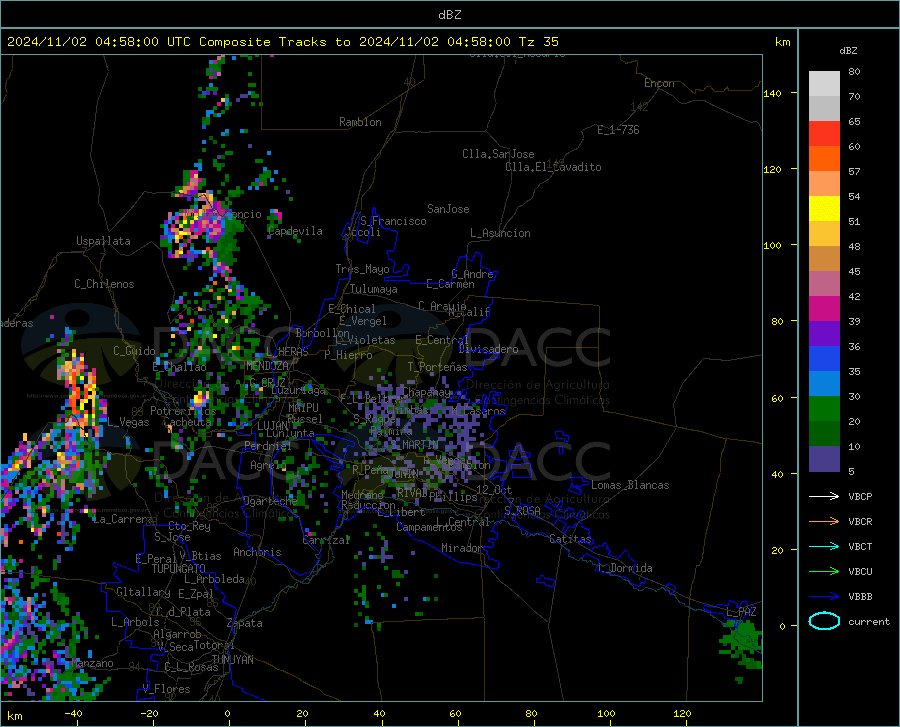The image size is (900, 727).
Task: Click the cyan VBCT arrow legend icon
Action: point(824,546)
